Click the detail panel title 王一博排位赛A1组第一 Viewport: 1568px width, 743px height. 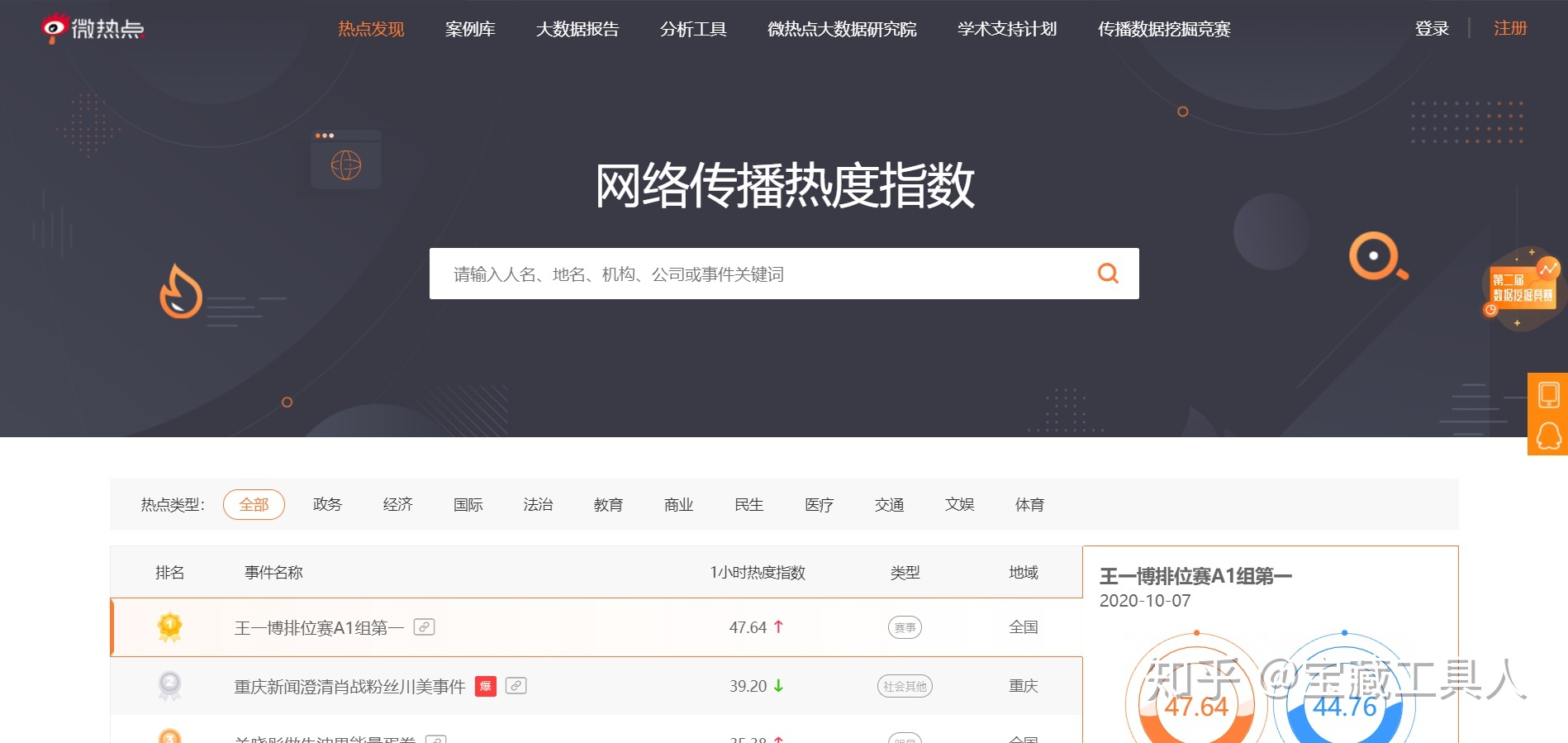point(1195,576)
